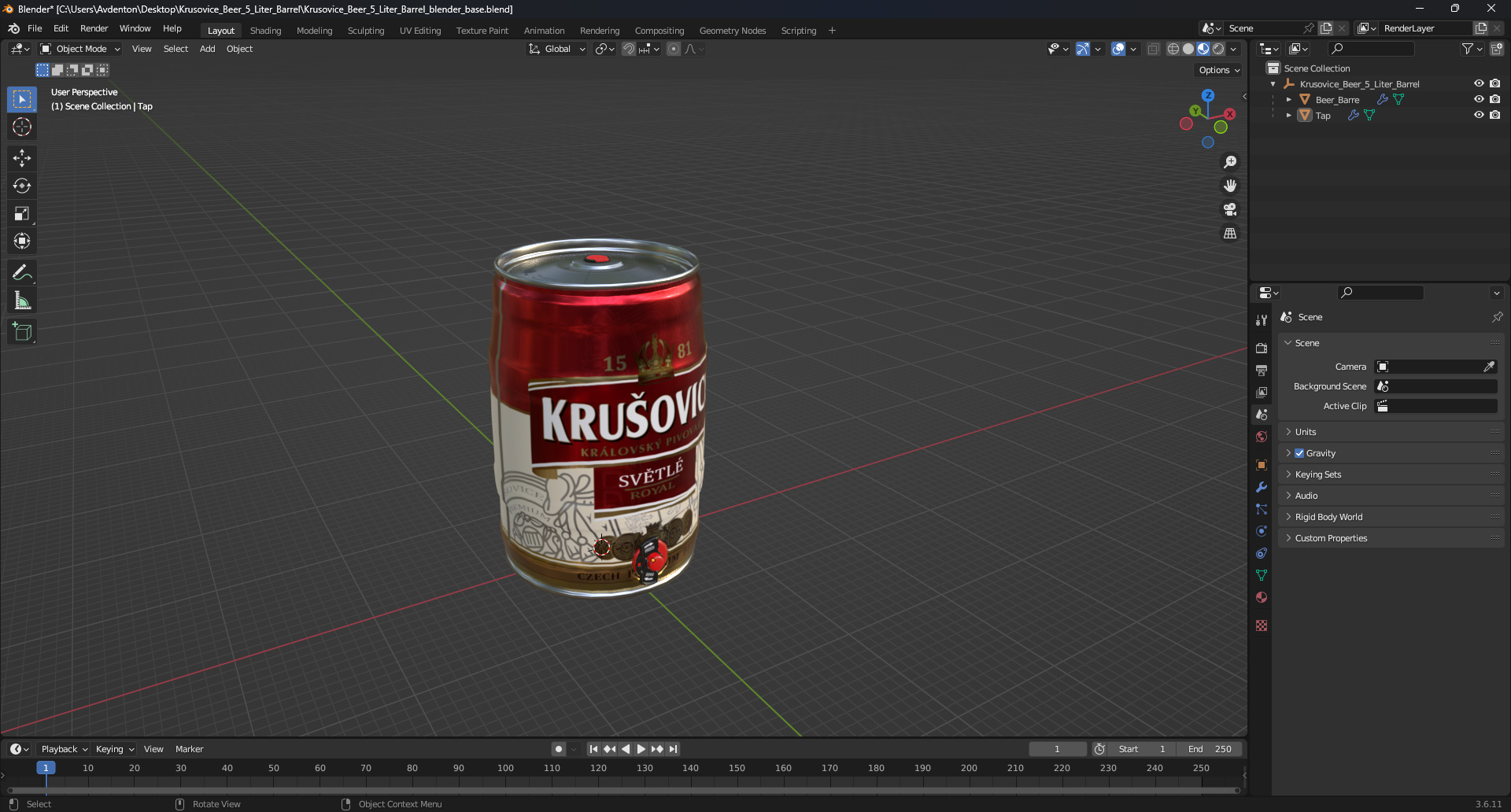Open the viewport Add menu
The width and height of the screenshot is (1511, 812).
pyautogui.click(x=207, y=49)
